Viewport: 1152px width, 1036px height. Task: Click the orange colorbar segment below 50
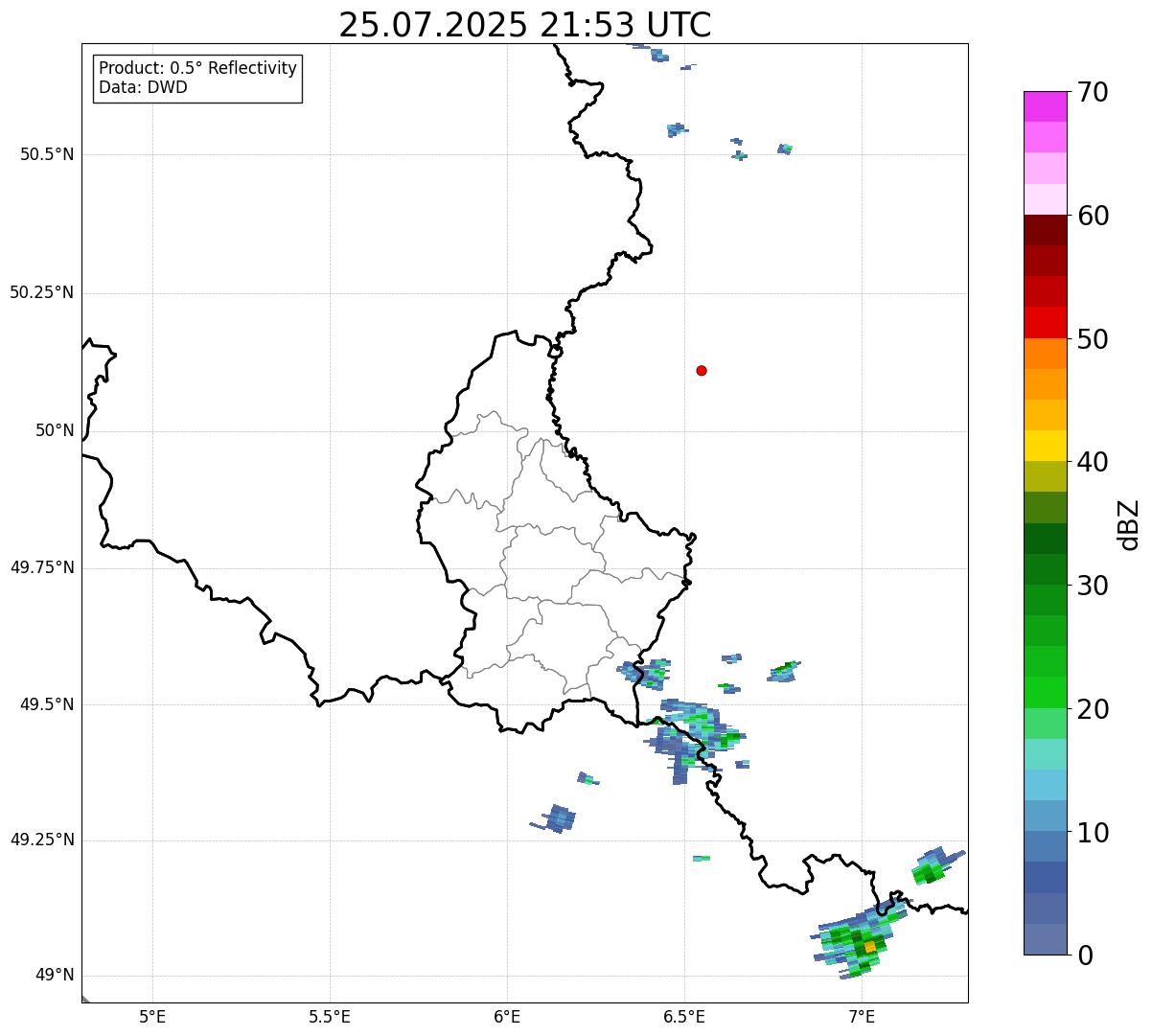1046,354
